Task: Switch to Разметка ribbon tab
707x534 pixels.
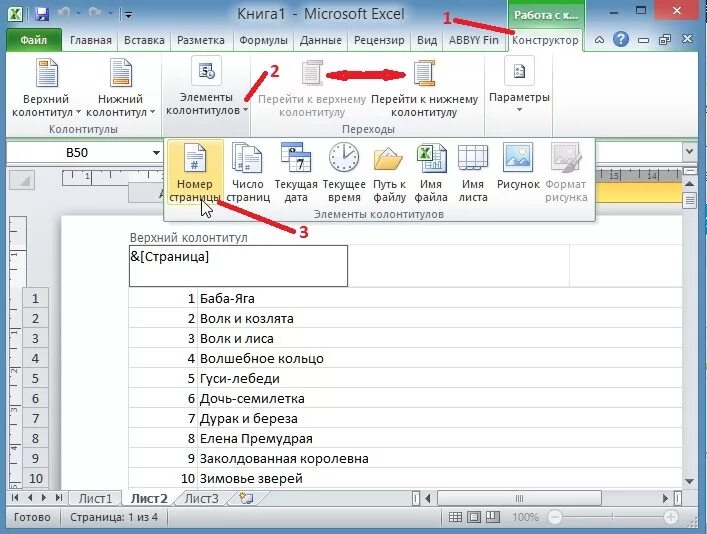Action: click(201, 40)
